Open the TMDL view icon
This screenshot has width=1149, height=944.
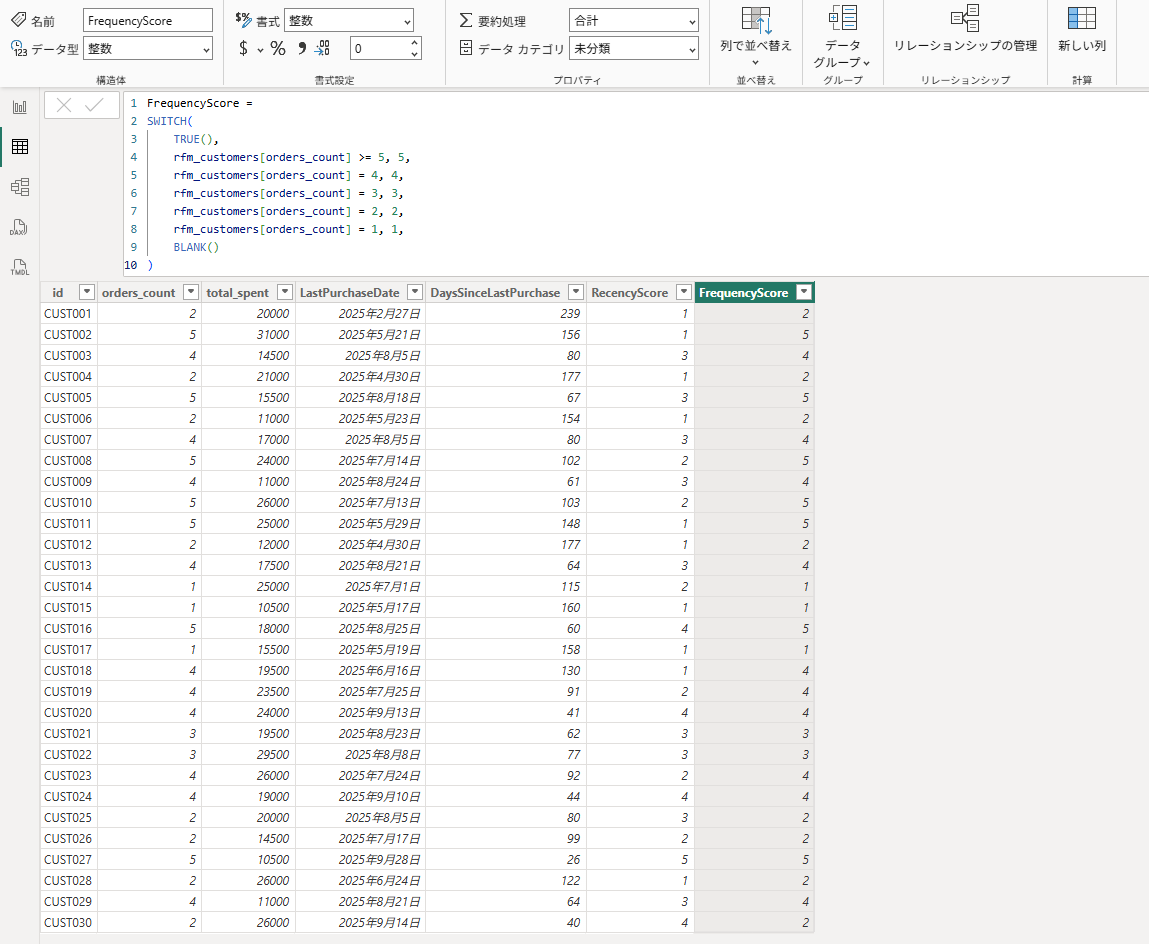click(x=19, y=268)
